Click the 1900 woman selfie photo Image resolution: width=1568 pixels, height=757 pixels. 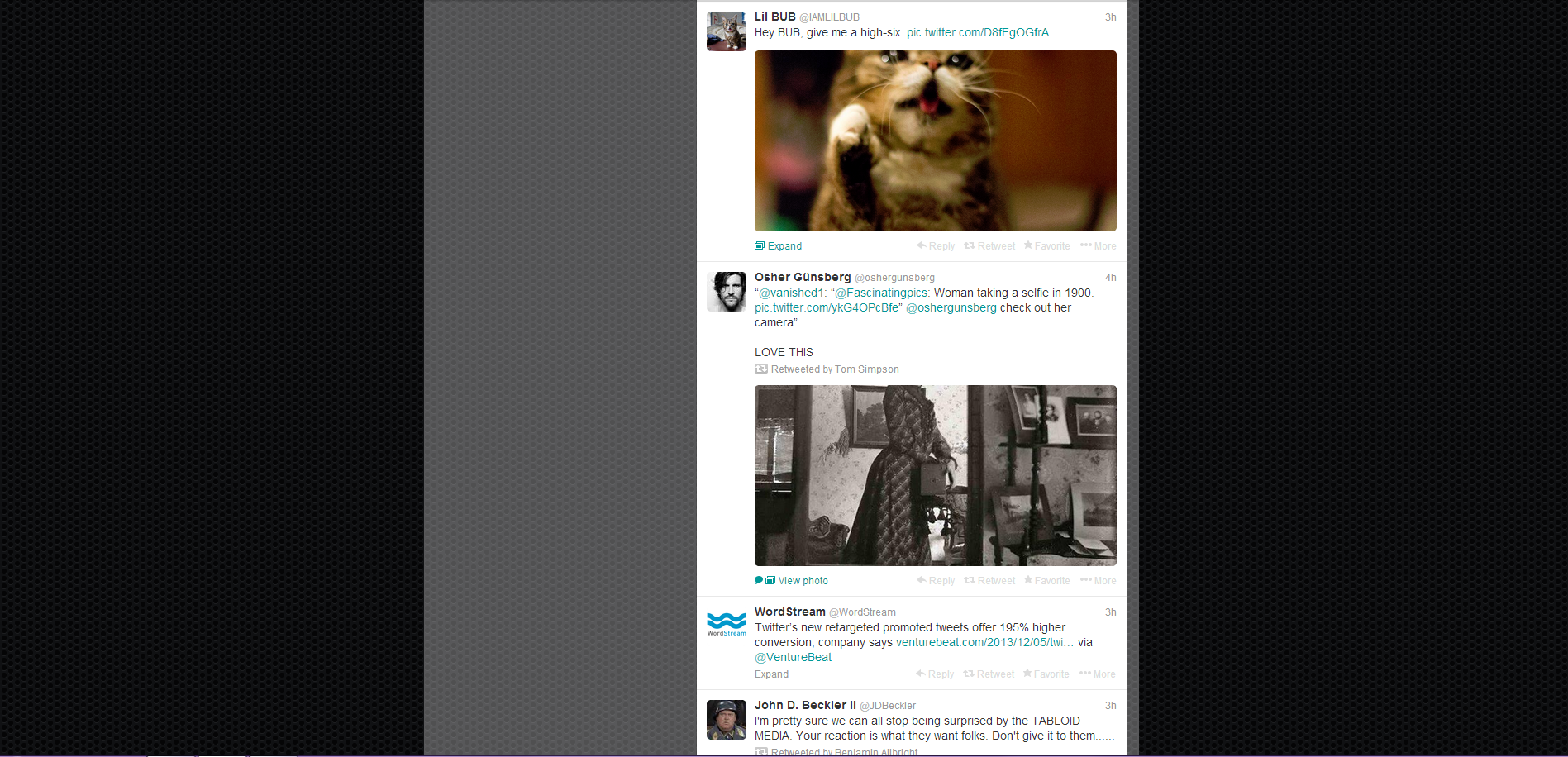(x=935, y=475)
